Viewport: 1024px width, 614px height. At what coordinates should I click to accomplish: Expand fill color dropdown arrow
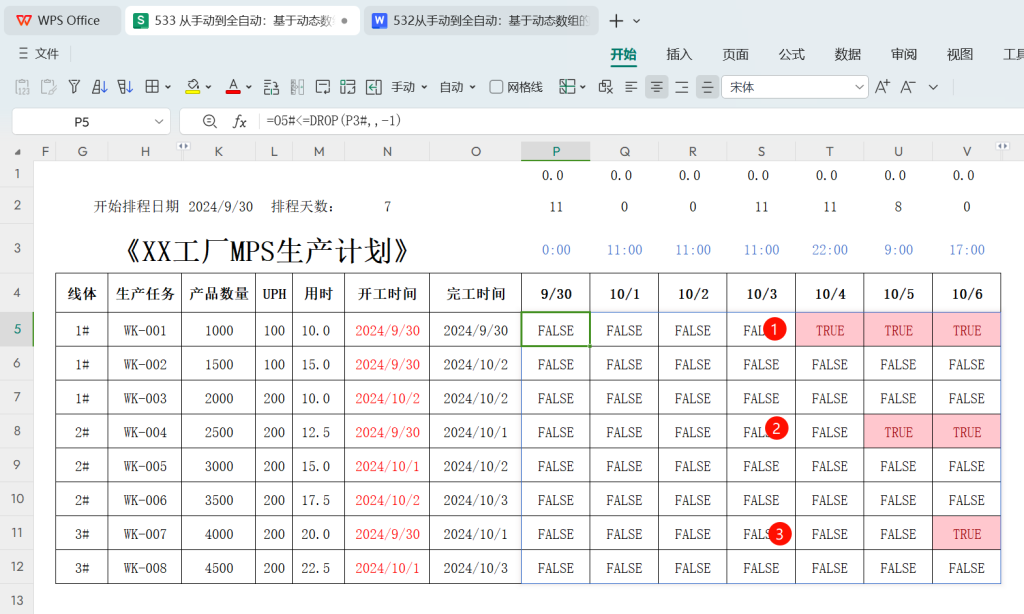coord(208,87)
